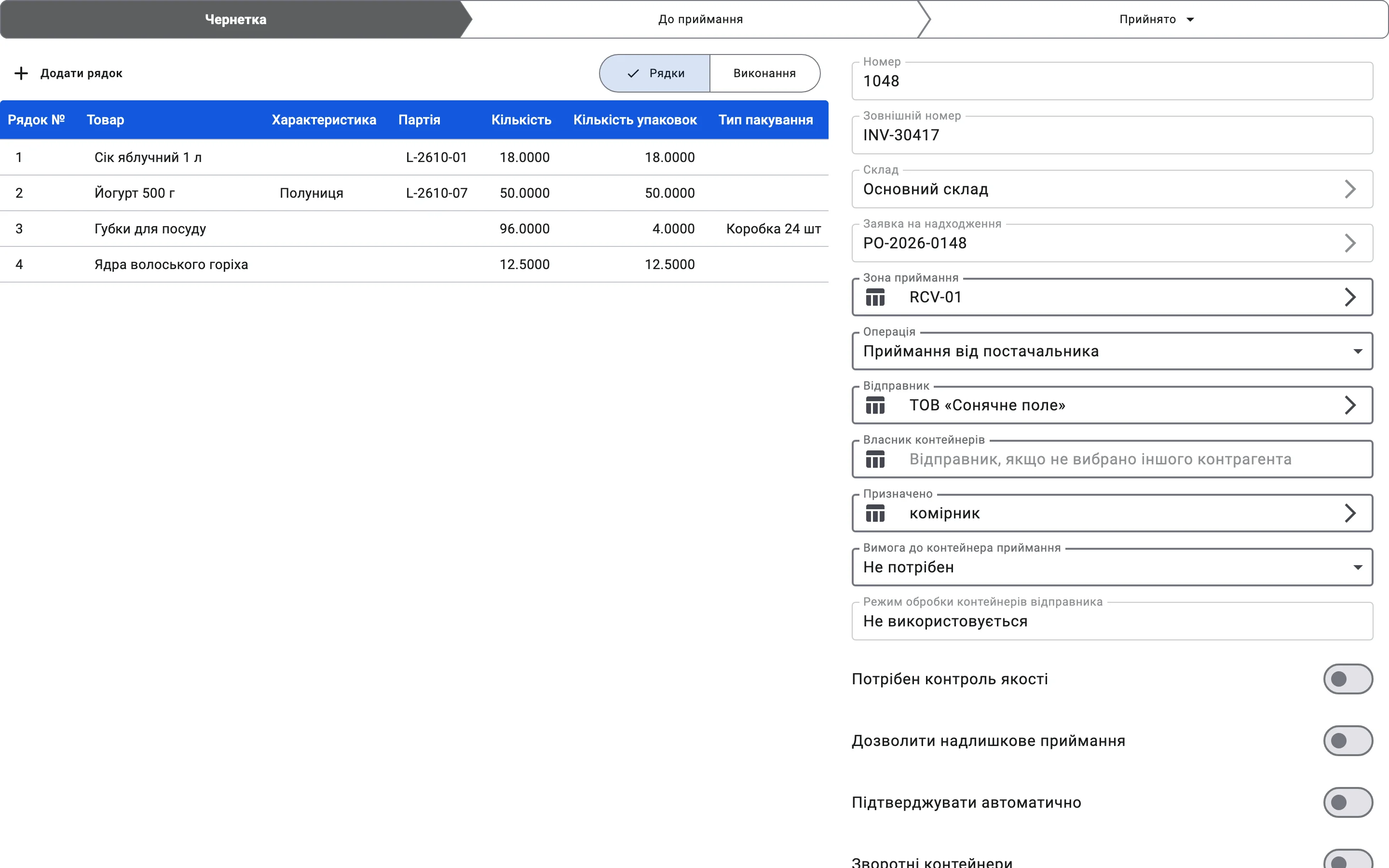Click batch cell L-2610-07
The width and height of the screenshot is (1389, 868).
click(437, 193)
